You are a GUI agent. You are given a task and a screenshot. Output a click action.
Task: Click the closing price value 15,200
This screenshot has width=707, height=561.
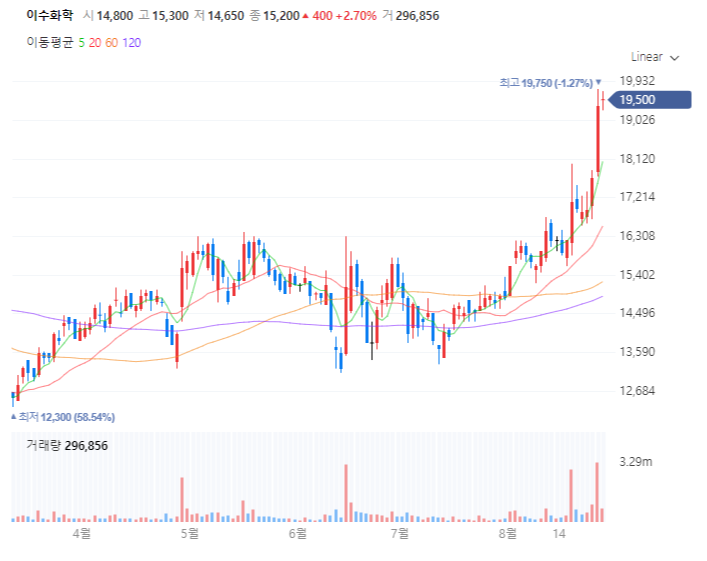(x=281, y=16)
